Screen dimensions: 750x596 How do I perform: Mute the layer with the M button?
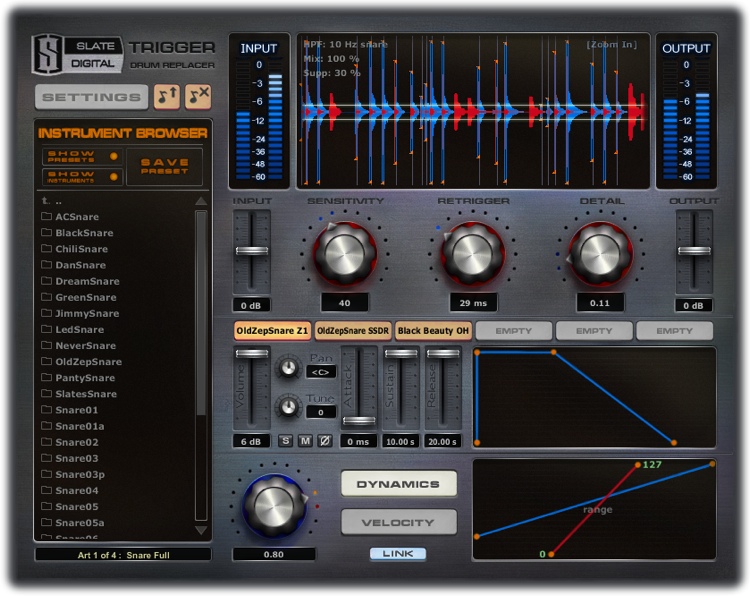click(305, 441)
